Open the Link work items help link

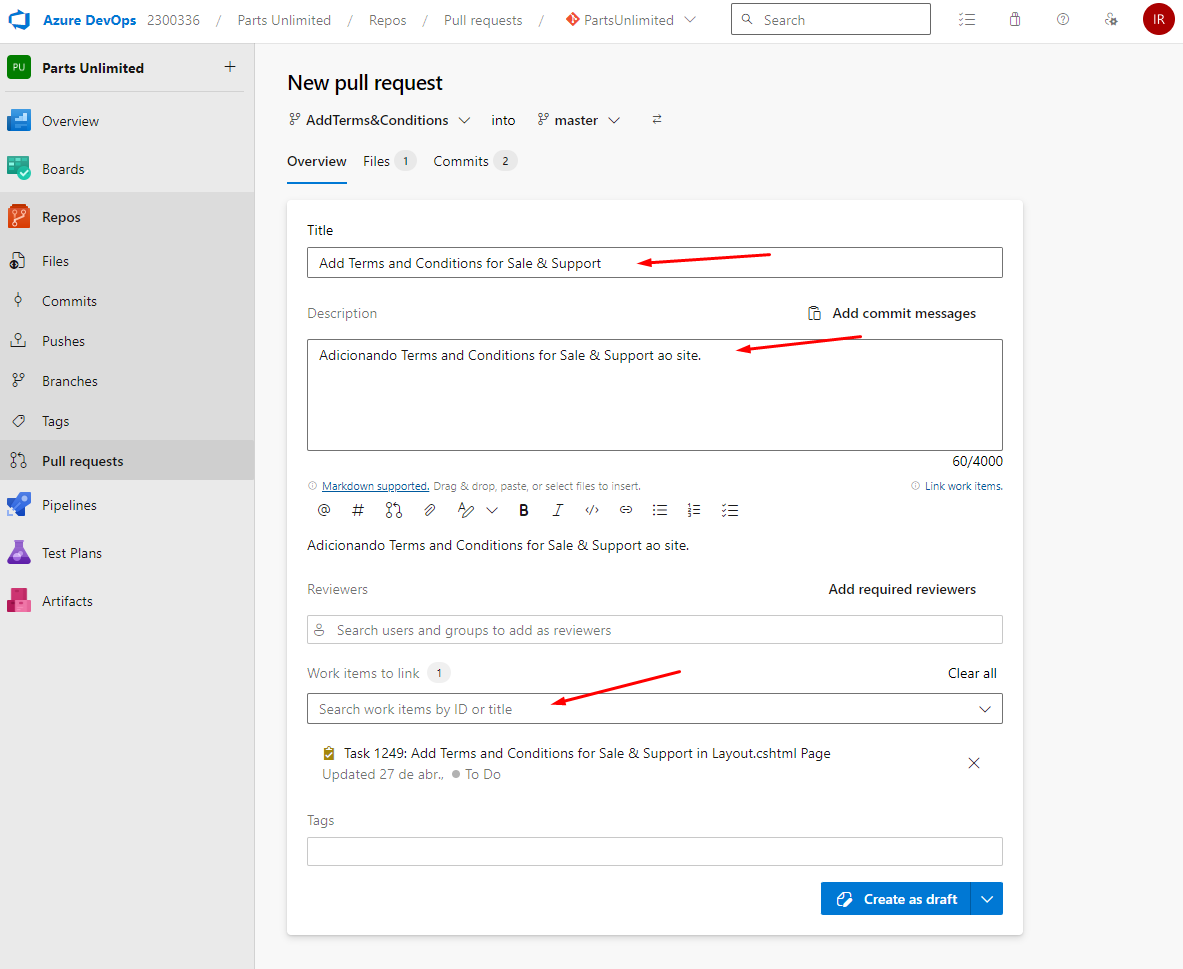[963, 486]
